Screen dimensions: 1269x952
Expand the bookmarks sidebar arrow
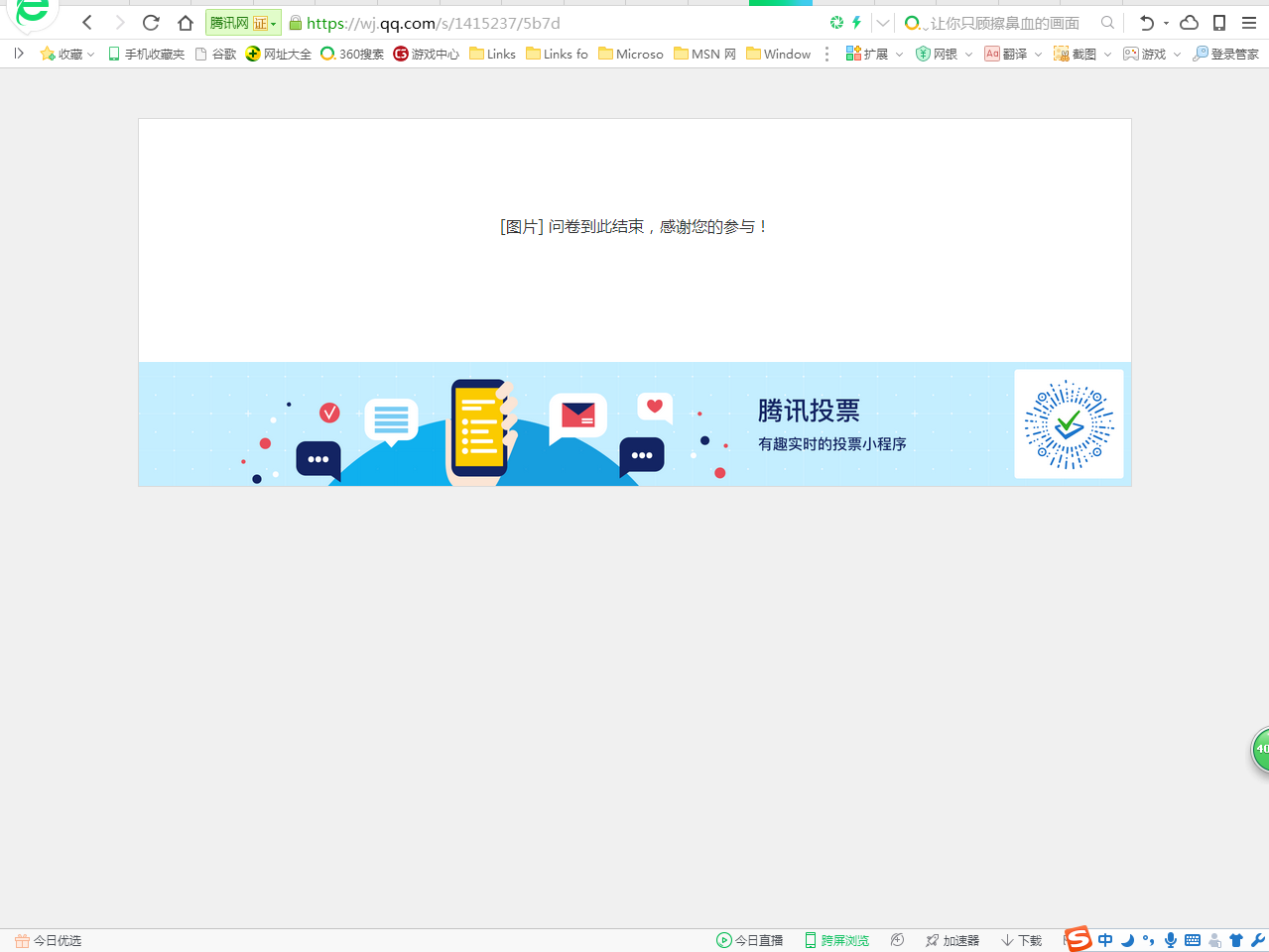pos(18,54)
